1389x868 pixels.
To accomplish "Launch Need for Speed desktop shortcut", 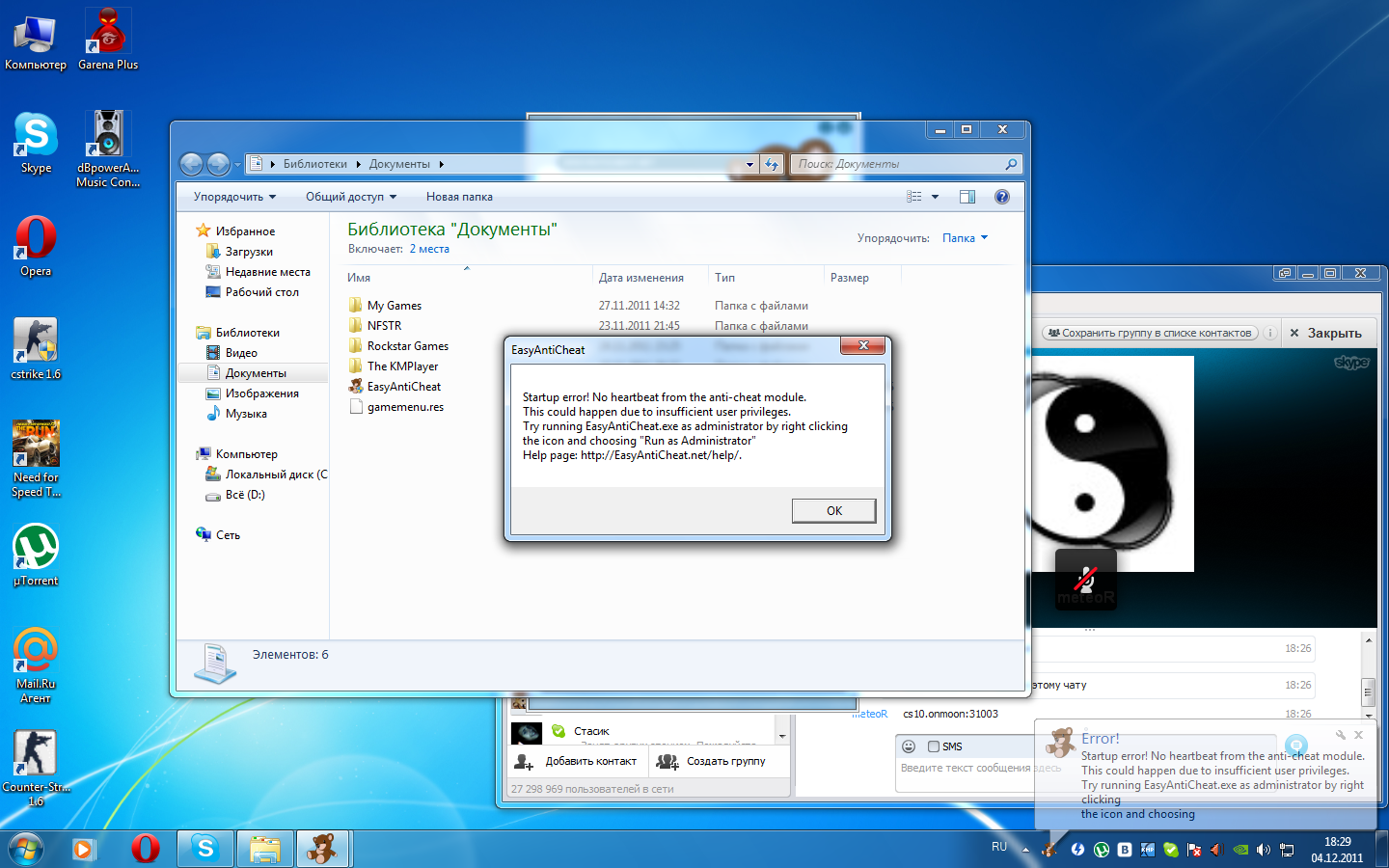I will click(x=36, y=459).
